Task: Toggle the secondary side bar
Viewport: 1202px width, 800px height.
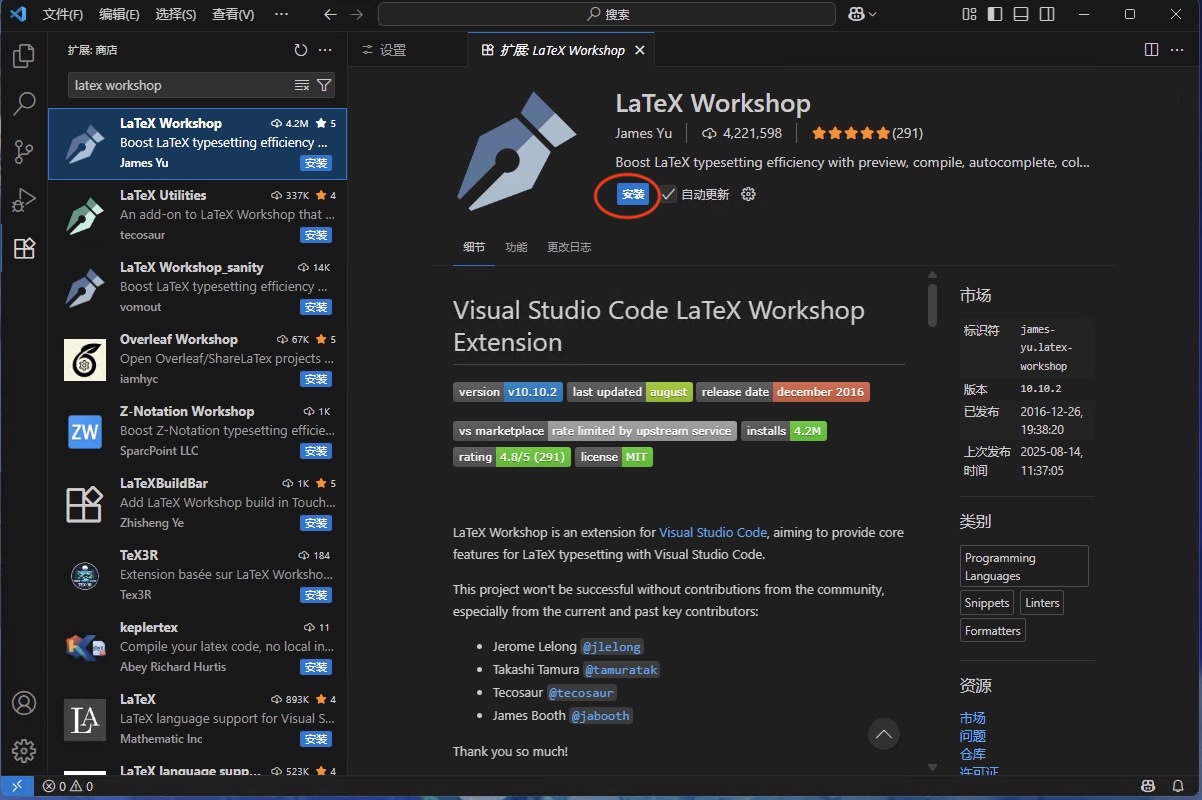Action: 1047,14
